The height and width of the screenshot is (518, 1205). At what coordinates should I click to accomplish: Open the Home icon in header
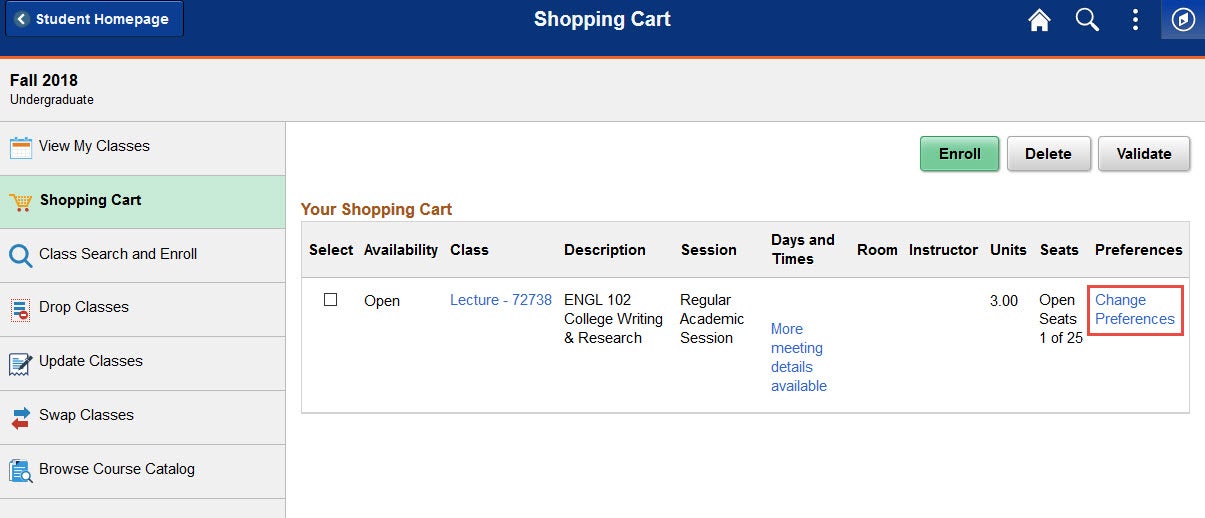(x=1040, y=20)
